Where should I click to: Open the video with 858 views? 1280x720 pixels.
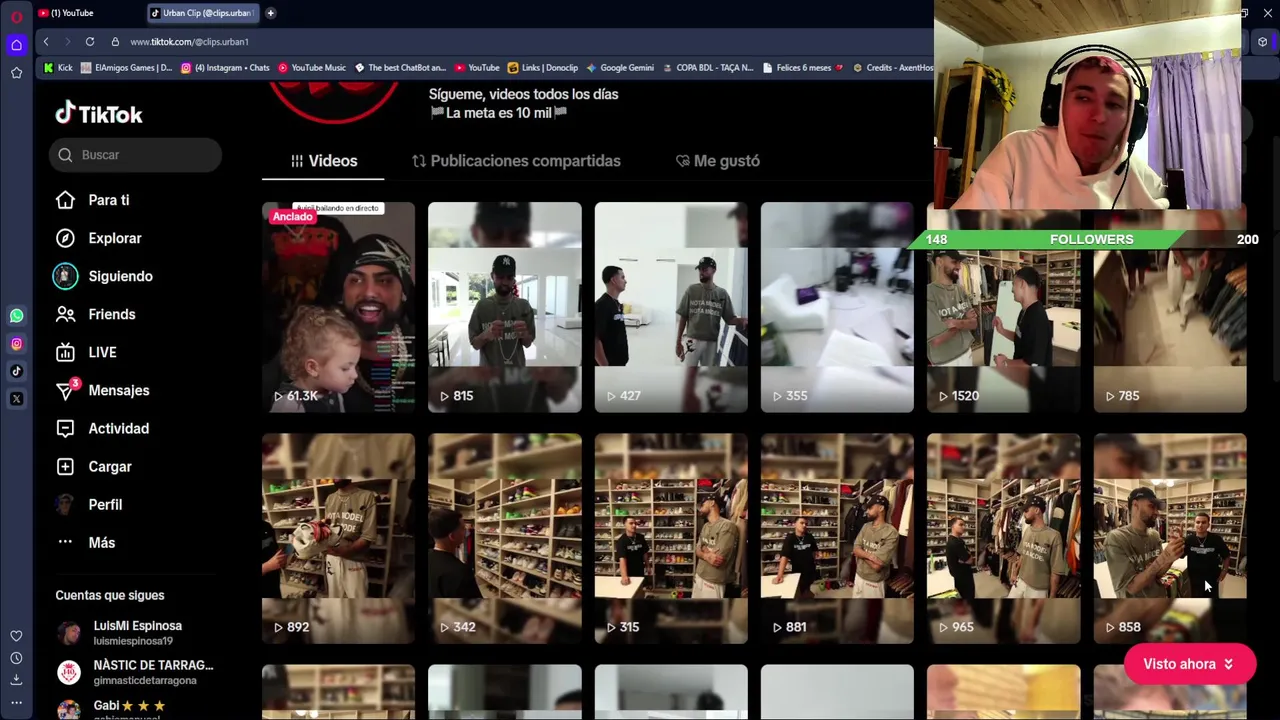(1170, 539)
